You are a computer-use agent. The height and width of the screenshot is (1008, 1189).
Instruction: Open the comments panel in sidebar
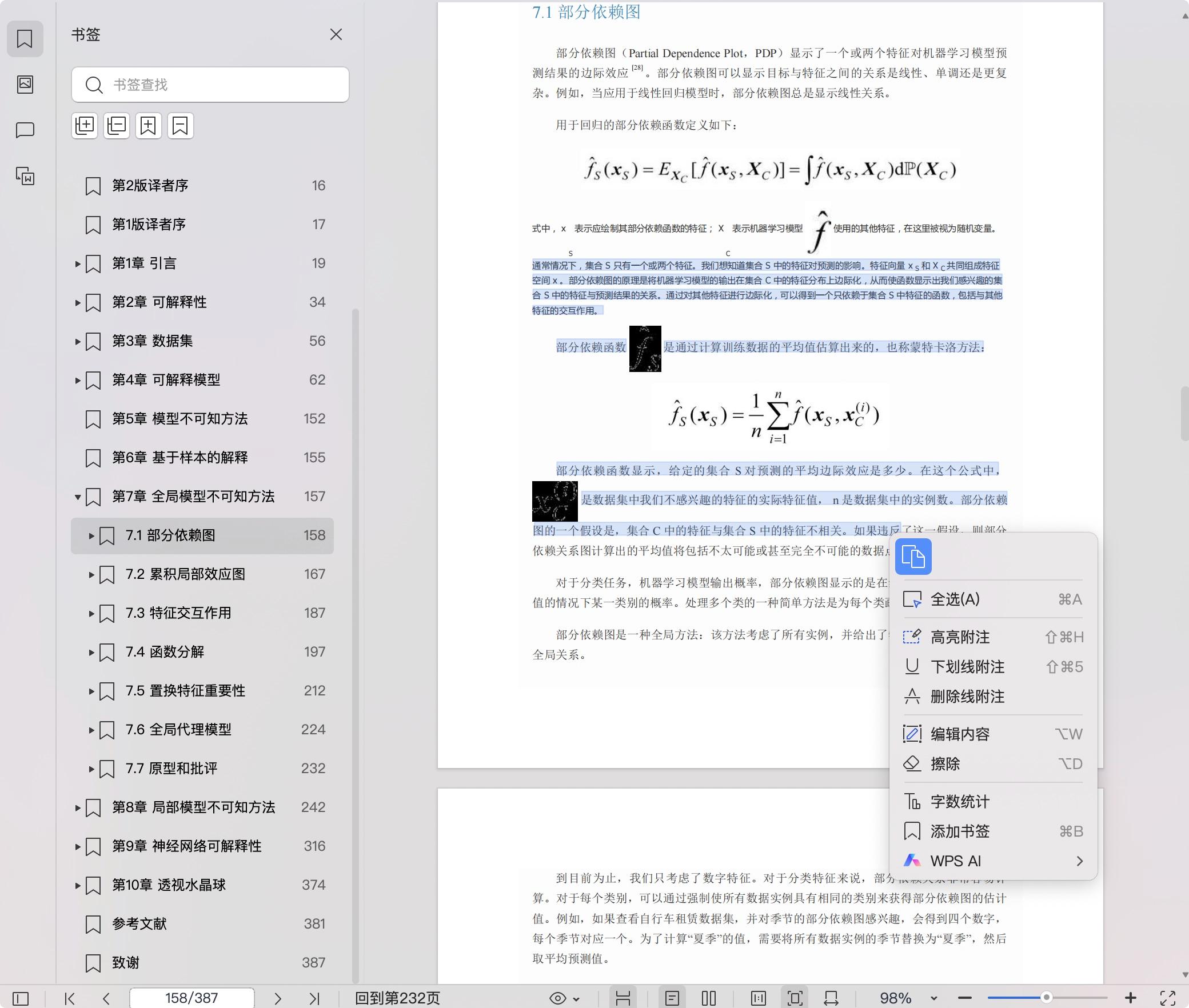pyautogui.click(x=25, y=130)
